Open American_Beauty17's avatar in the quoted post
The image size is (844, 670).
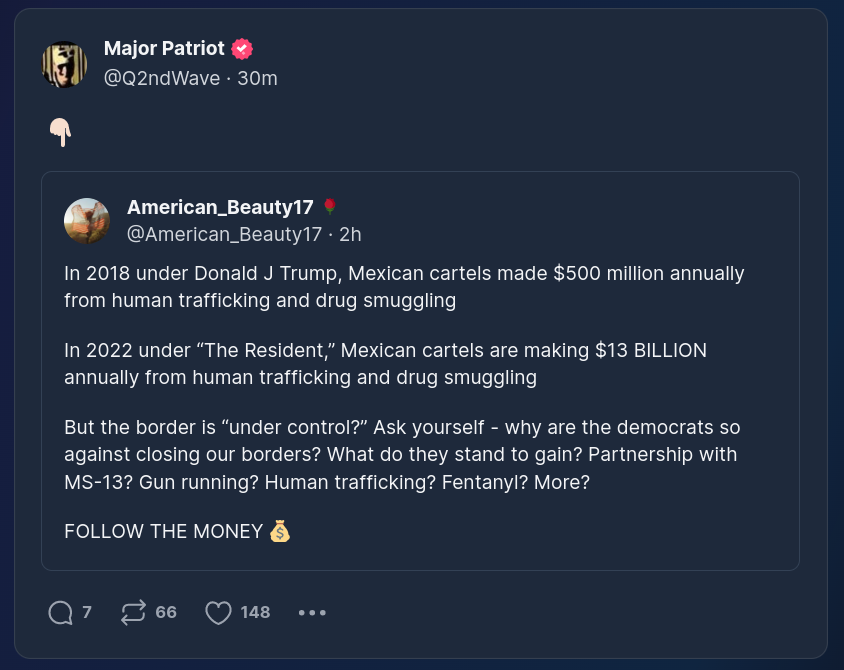pos(87,221)
